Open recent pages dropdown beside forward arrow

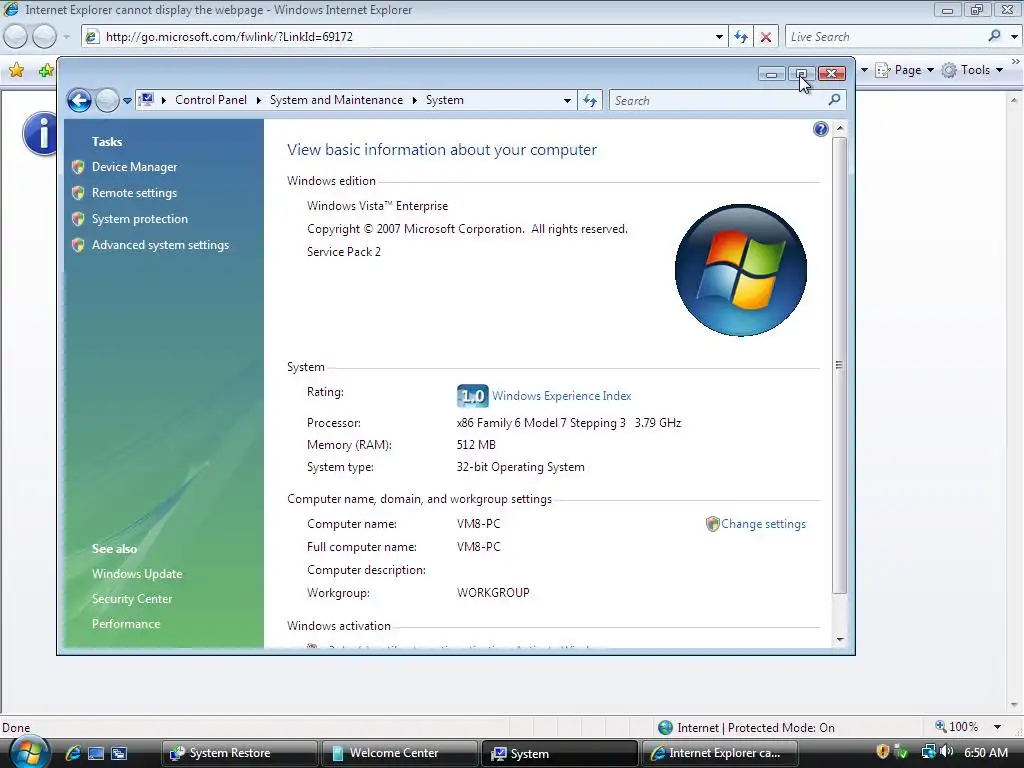click(x=127, y=101)
